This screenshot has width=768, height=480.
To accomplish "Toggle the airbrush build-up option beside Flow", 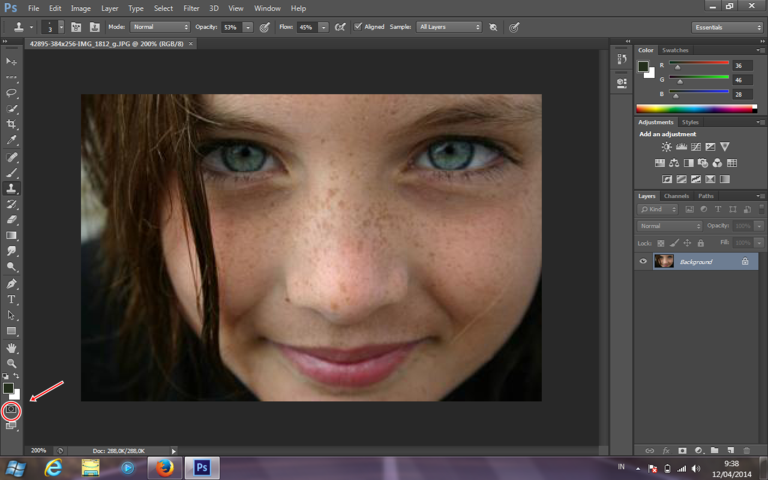I will click(x=341, y=27).
